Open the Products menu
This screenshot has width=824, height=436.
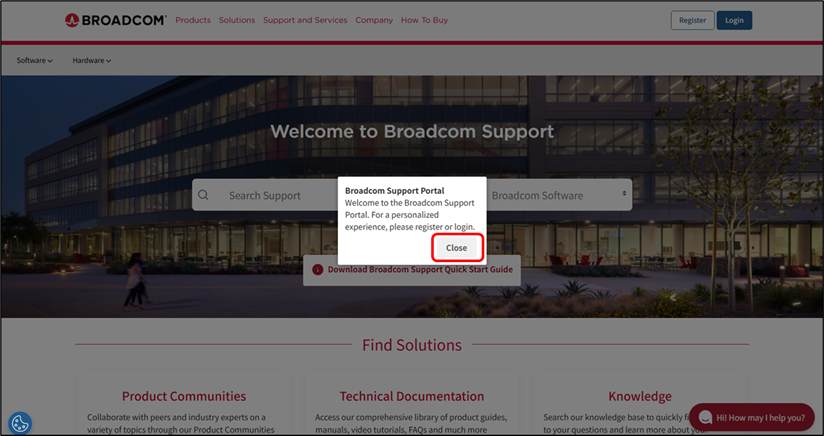[x=193, y=20]
